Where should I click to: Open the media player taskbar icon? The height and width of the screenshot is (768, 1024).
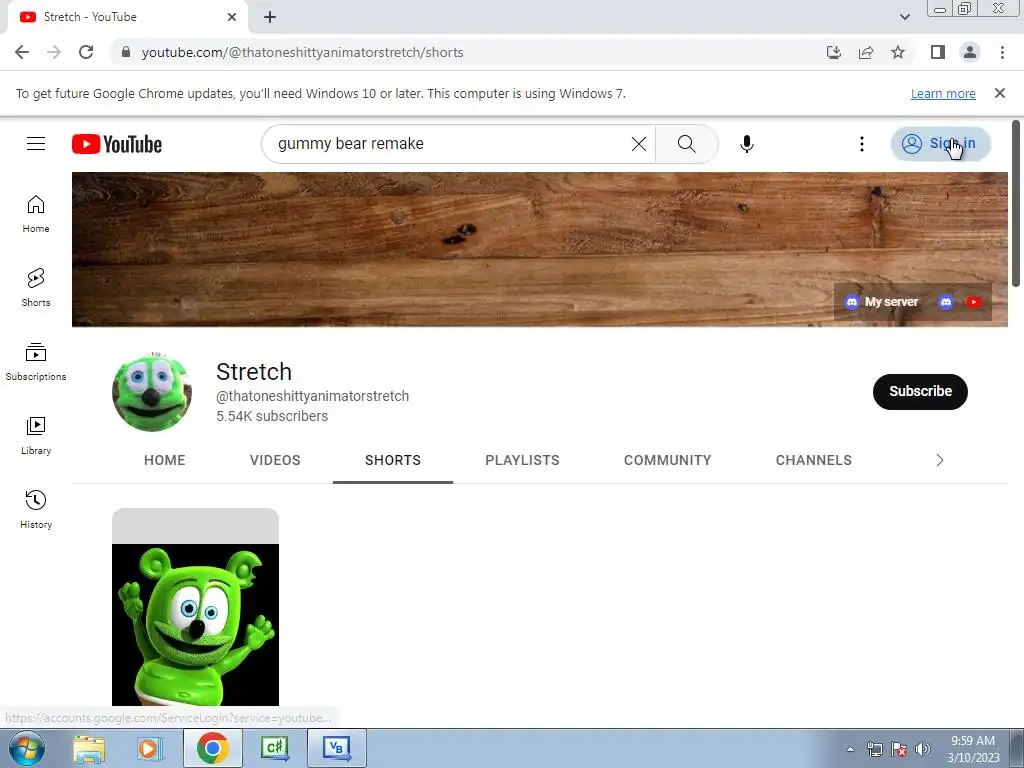149,748
